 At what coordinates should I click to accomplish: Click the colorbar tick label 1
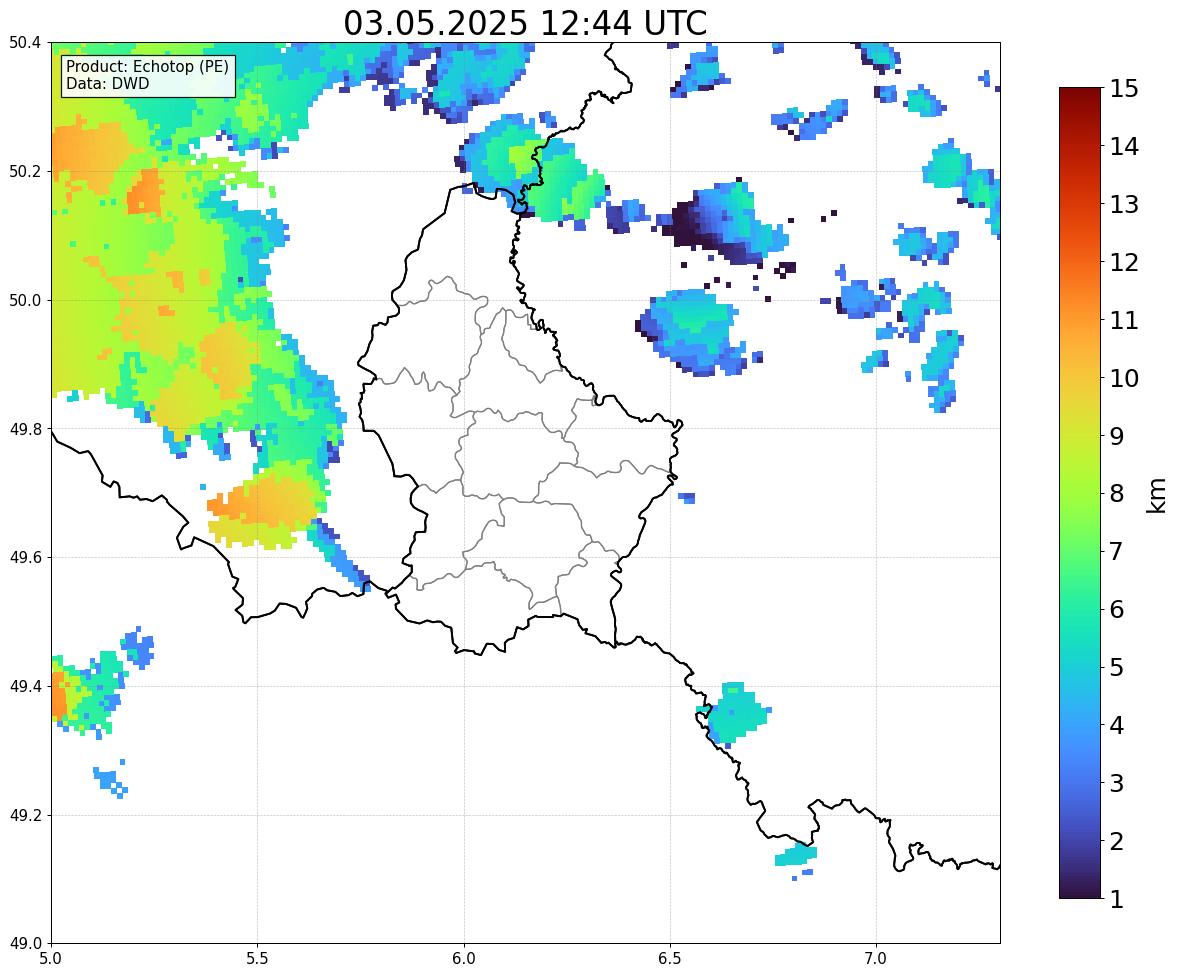pos(1116,899)
